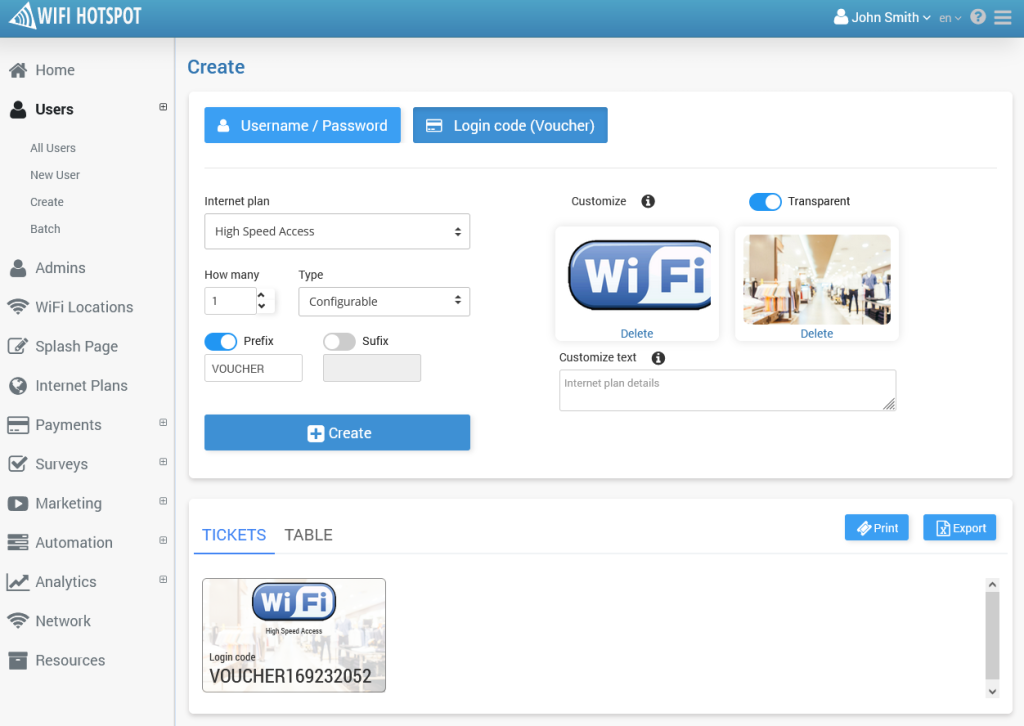The height and width of the screenshot is (726, 1024).
Task: Click the Customize info icon
Action: click(x=648, y=201)
